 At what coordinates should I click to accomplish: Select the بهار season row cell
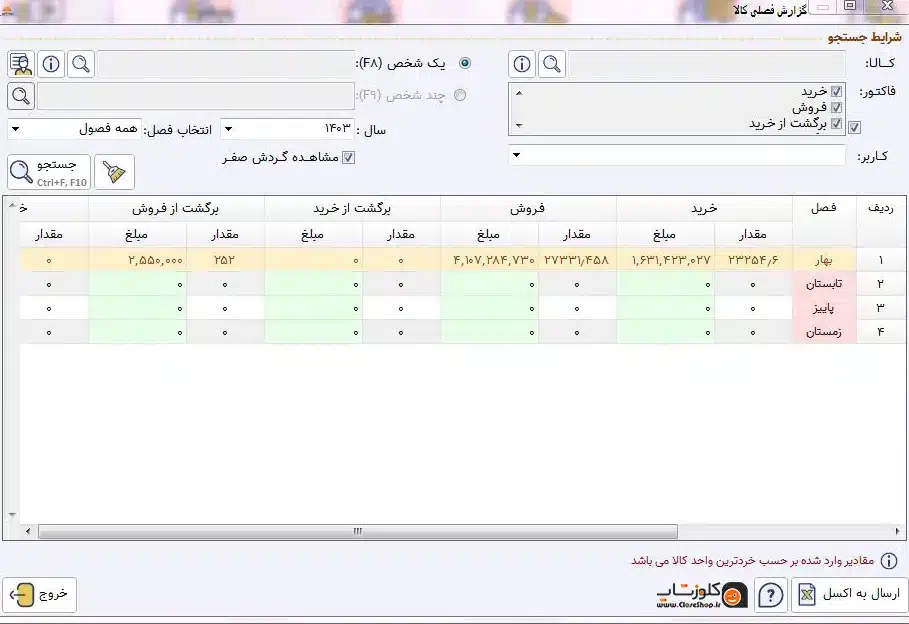(x=824, y=260)
